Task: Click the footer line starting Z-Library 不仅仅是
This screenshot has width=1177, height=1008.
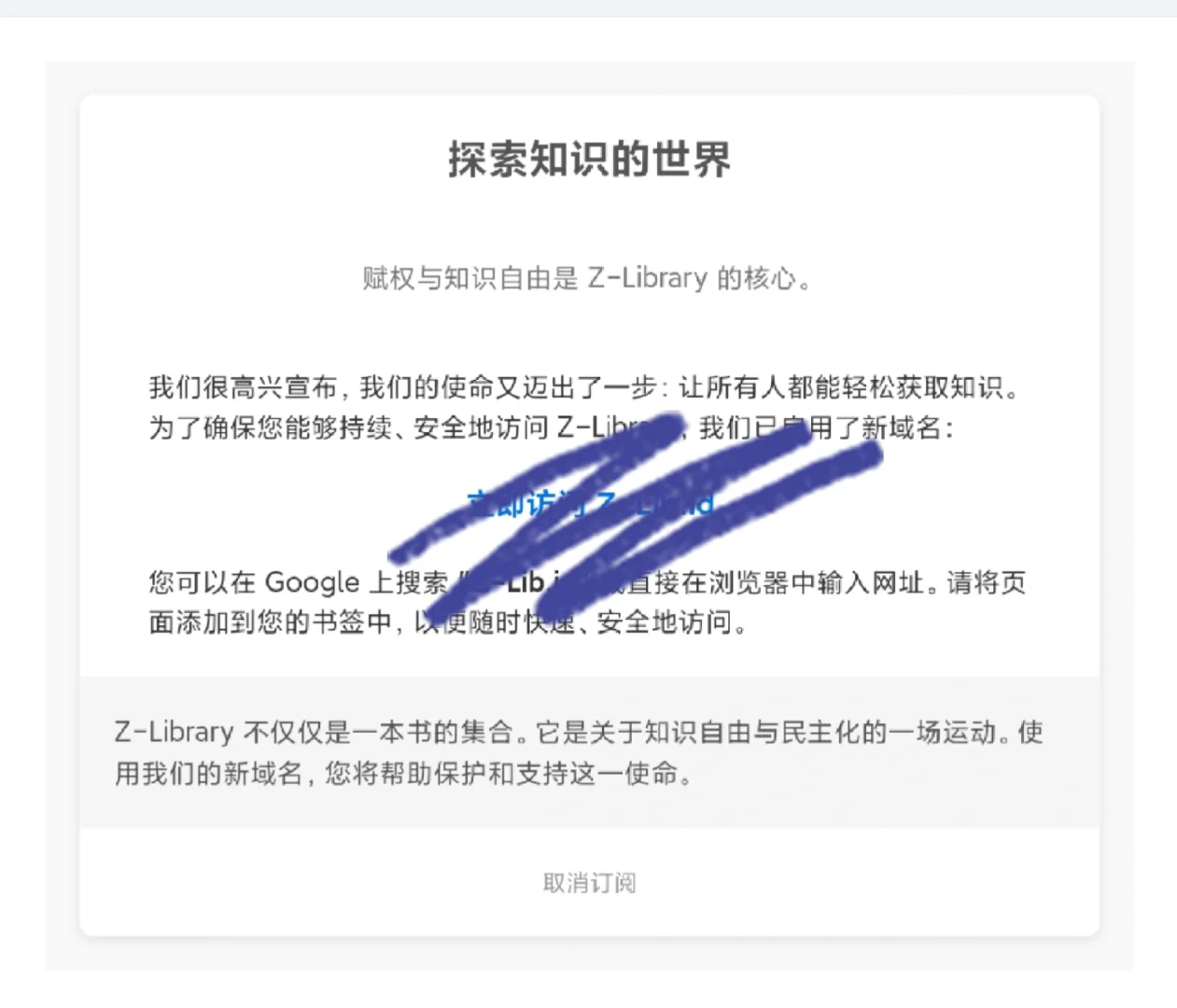Action: [579, 732]
